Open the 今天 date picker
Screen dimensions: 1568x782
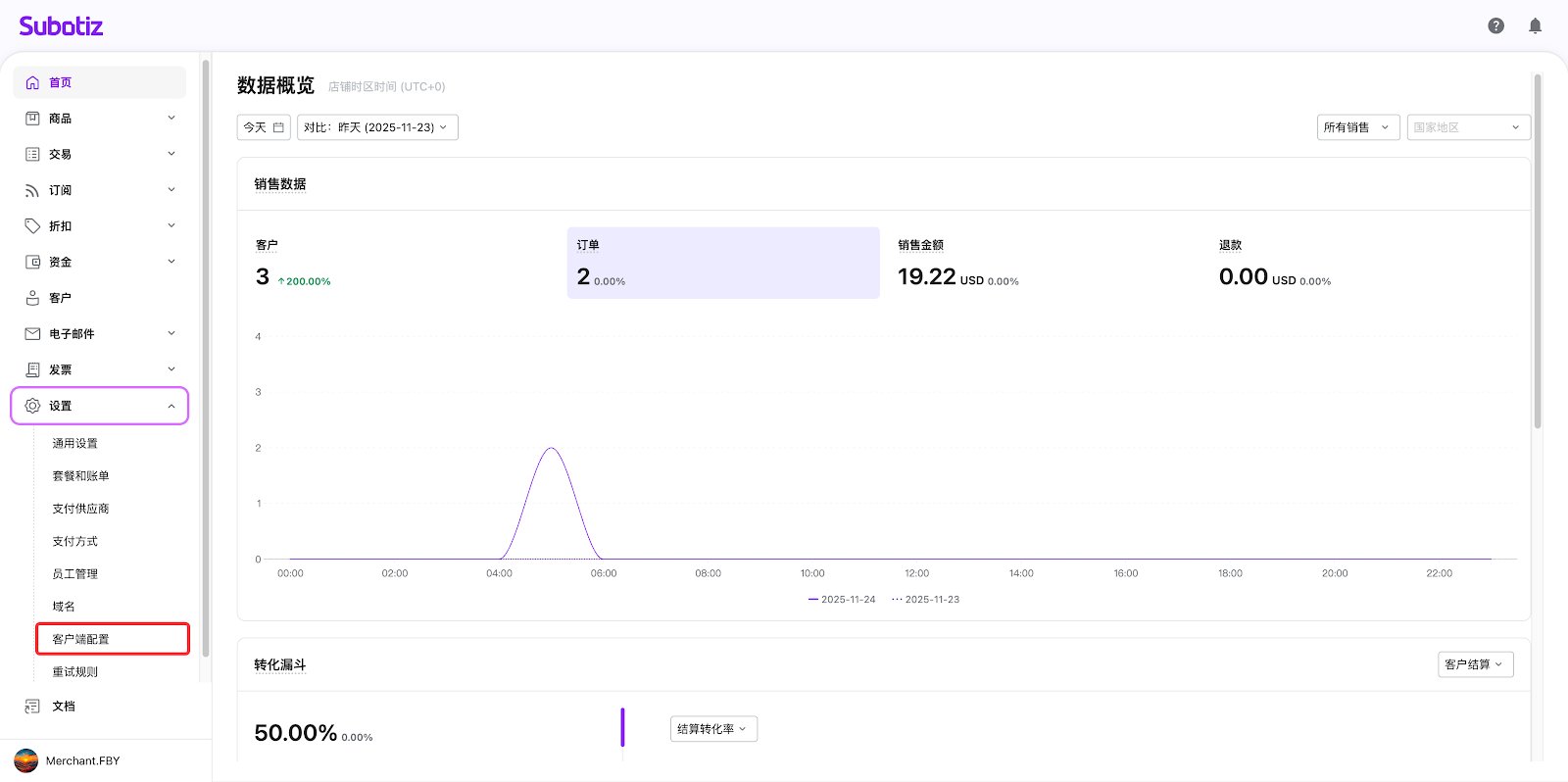click(x=264, y=127)
